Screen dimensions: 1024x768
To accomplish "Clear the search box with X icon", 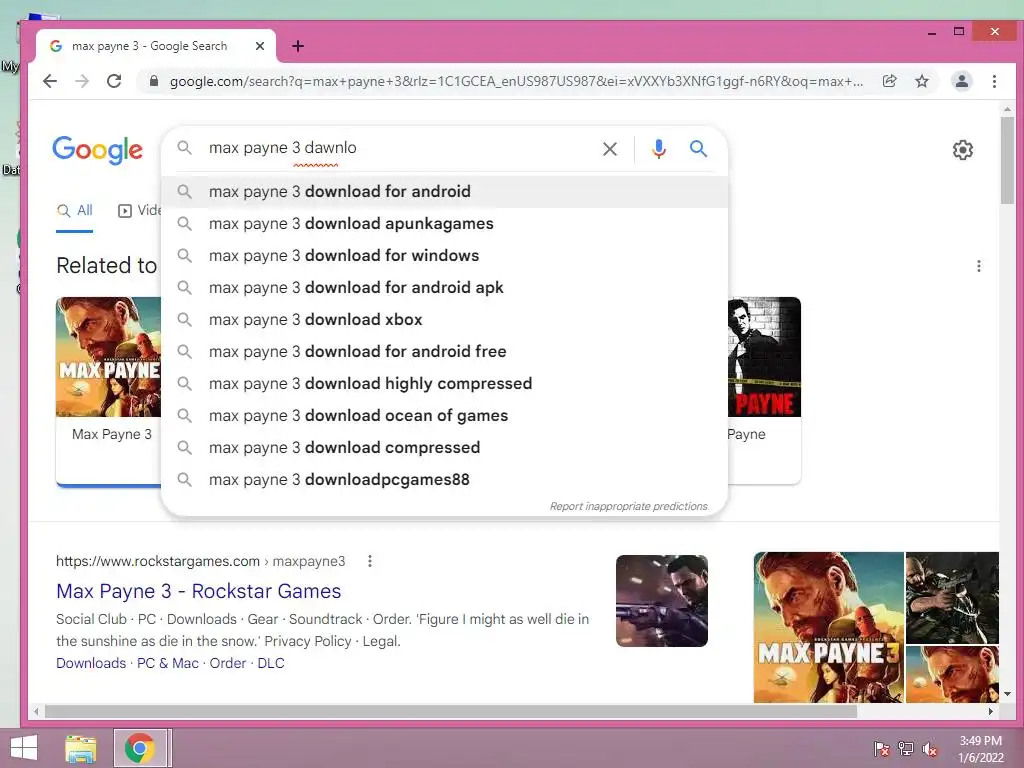I will [610, 149].
